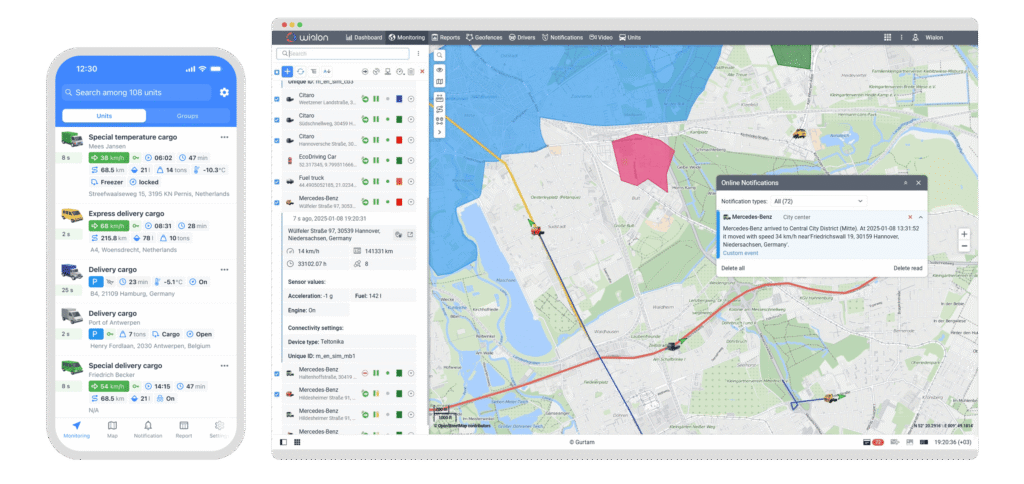Open the apps grid icon in top bar
This screenshot has height=484, width=1024.
tap(888, 37)
